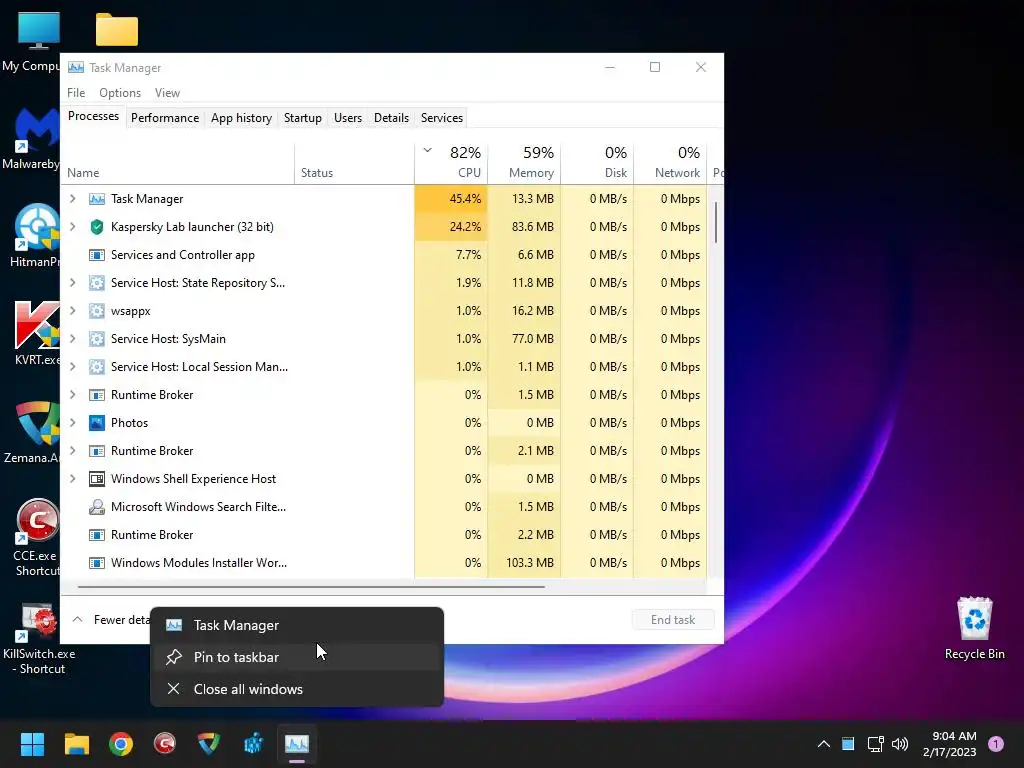The image size is (1024, 768).
Task: Collapse view with Fewer details chevron
Action: (x=78, y=619)
